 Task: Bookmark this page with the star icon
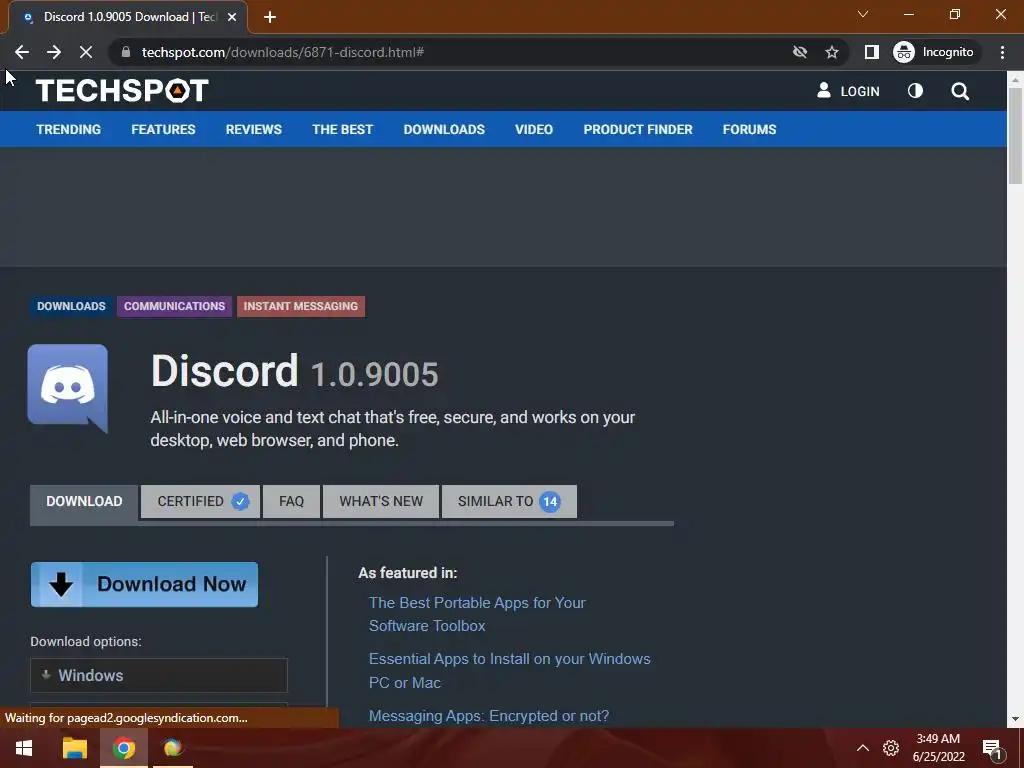[x=831, y=52]
